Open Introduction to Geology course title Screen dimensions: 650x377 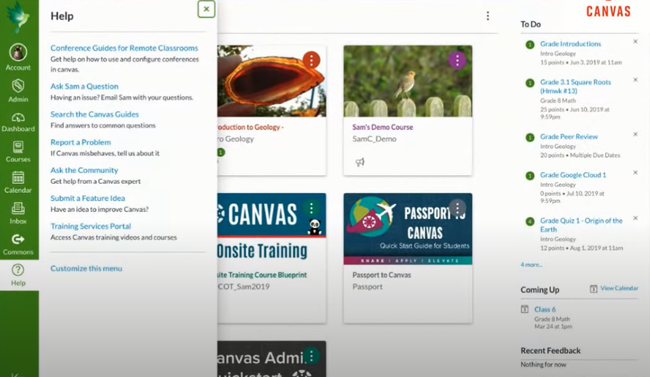tap(250, 127)
